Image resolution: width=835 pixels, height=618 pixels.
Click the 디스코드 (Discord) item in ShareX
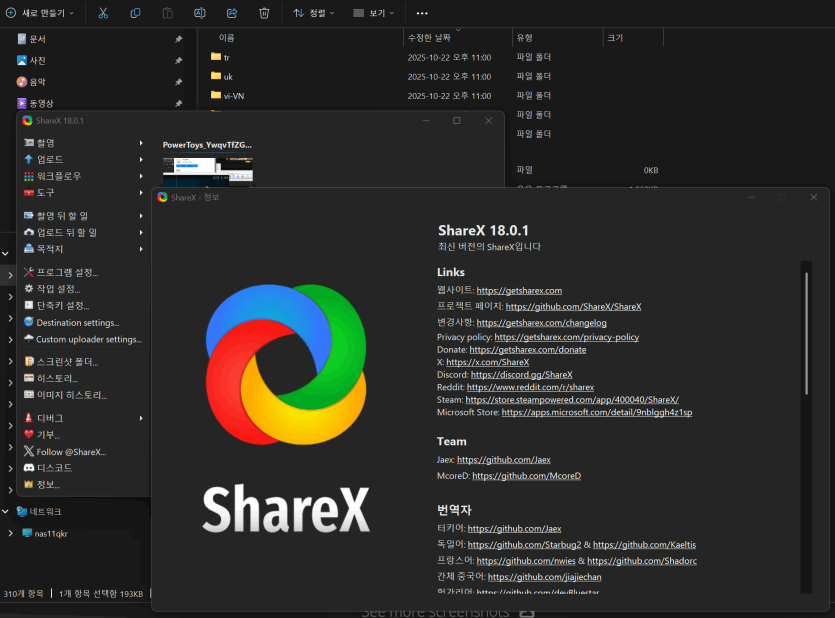(48, 468)
